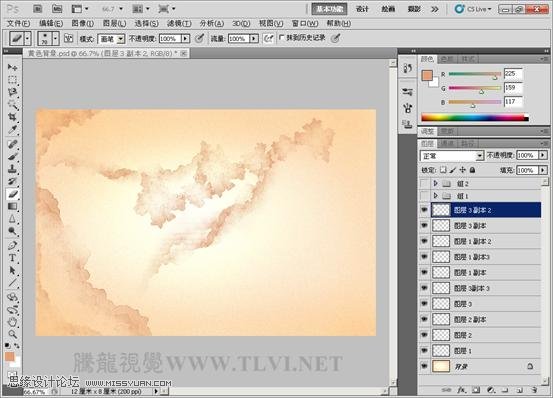Select the Move tool

13,67
